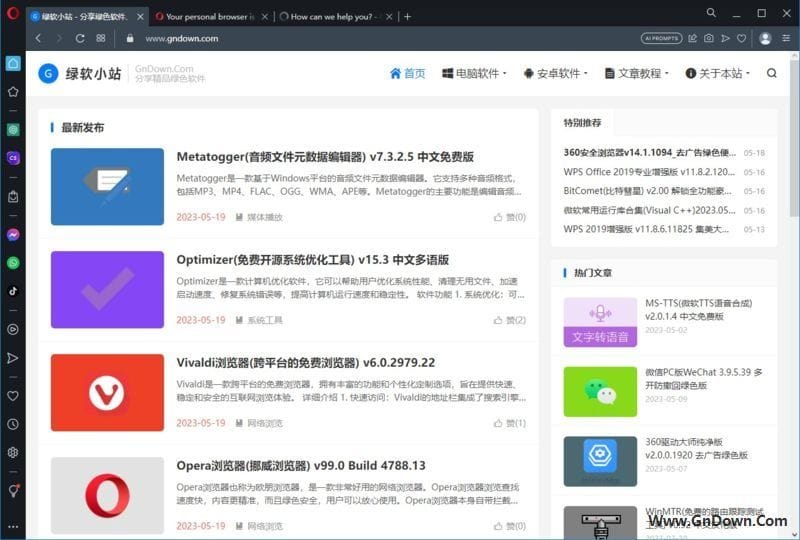Click the website search magnifier icon
Image resolution: width=800 pixels, height=540 pixels.
tap(771, 73)
